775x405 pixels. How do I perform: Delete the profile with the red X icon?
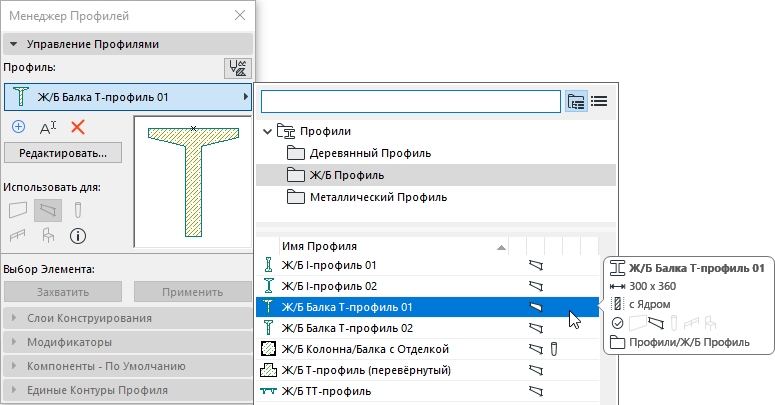tap(78, 127)
